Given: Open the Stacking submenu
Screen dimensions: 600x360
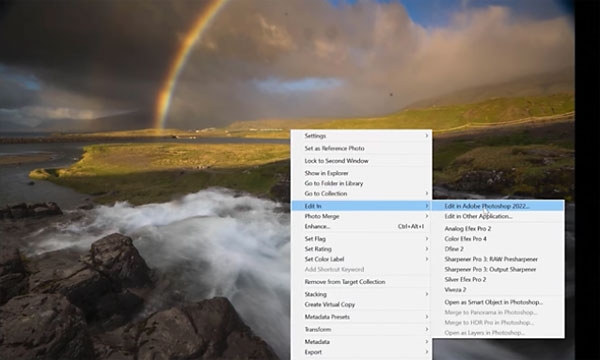Looking at the screenshot, I should 361,294.
